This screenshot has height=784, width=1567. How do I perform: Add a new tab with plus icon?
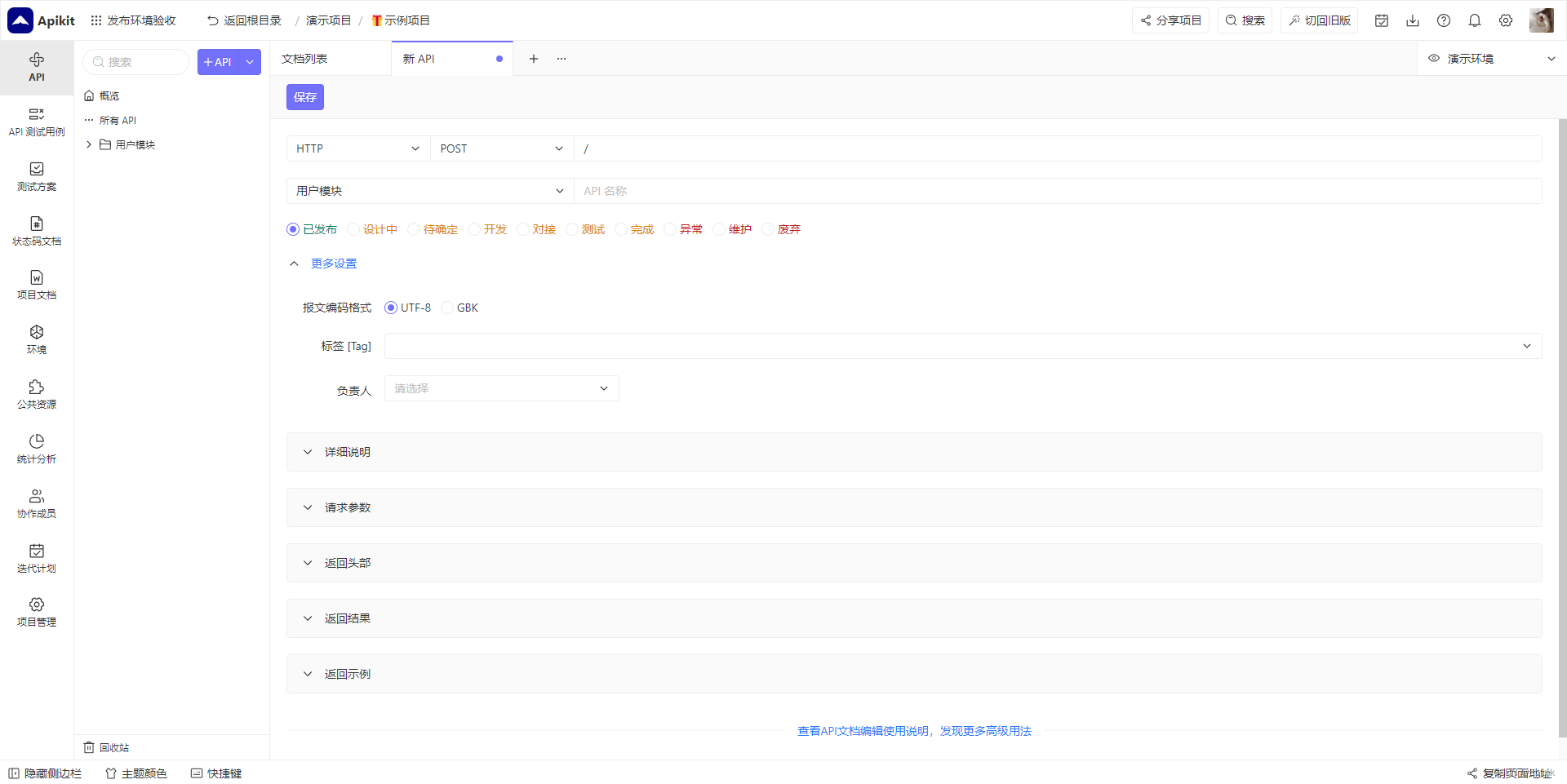pos(534,59)
